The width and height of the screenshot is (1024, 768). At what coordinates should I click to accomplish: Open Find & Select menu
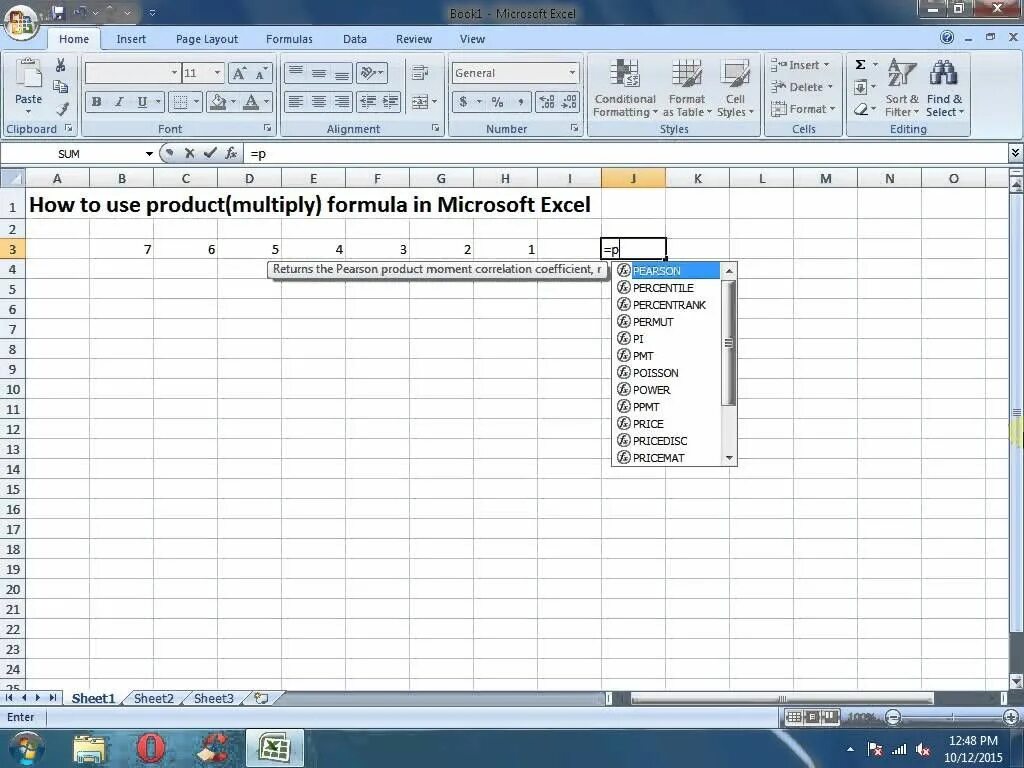pyautogui.click(x=944, y=88)
